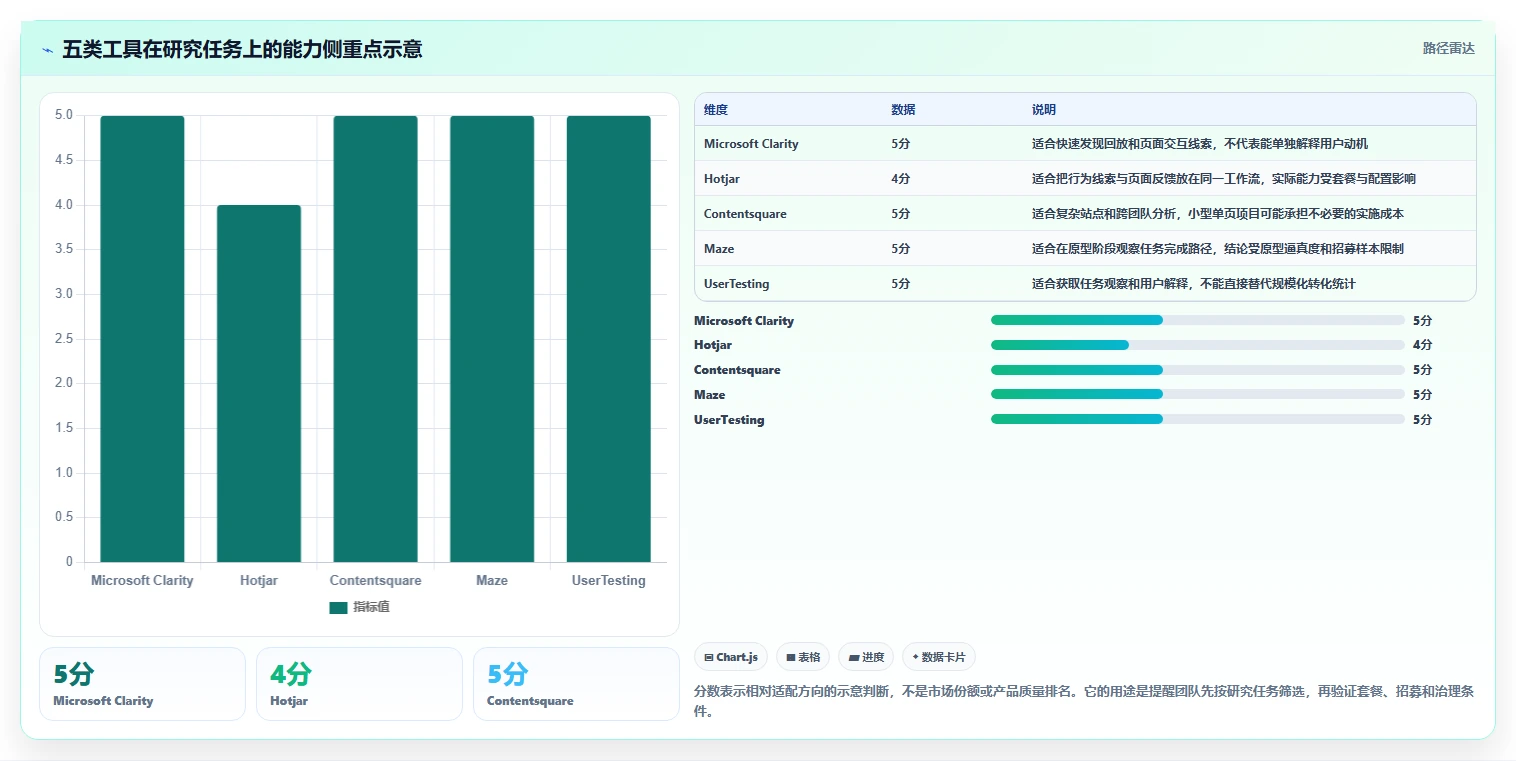The width and height of the screenshot is (1516, 761).
Task: Click the 4分 value beside the Hotjar progress bar
Action: [x=1422, y=345]
